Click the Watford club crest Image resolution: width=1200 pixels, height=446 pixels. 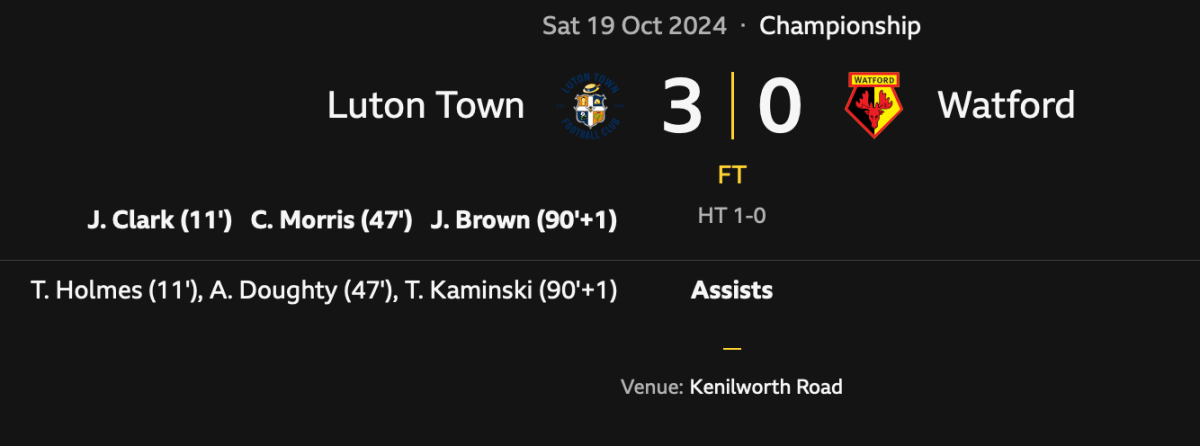click(x=873, y=105)
